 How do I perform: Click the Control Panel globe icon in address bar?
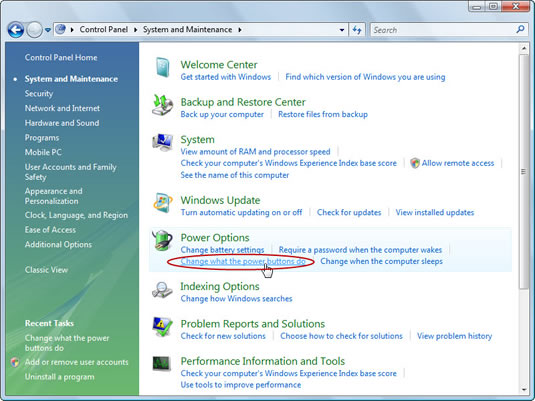click(60, 29)
